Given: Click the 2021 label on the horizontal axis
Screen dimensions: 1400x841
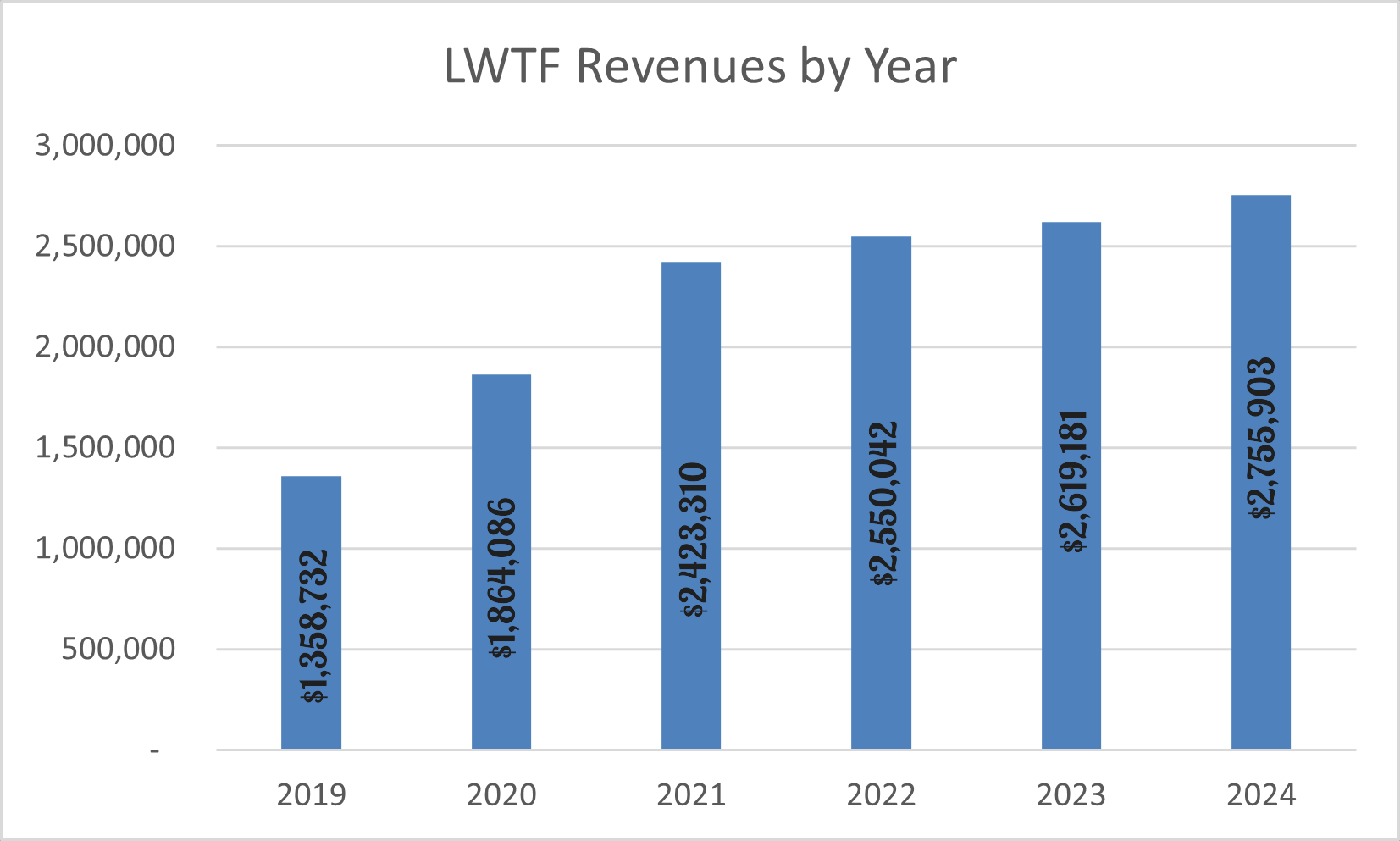Looking at the screenshot, I should pyautogui.click(x=691, y=795).
